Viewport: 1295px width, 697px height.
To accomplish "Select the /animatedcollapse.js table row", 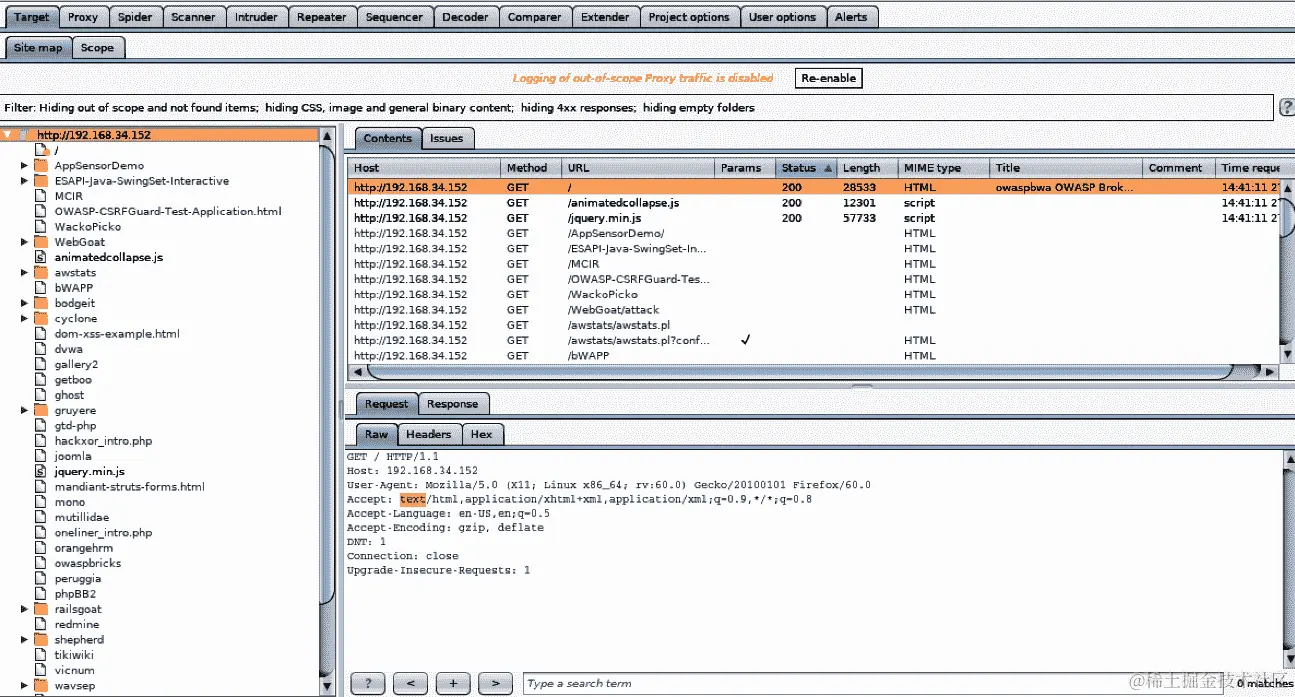I will point(814,203).
